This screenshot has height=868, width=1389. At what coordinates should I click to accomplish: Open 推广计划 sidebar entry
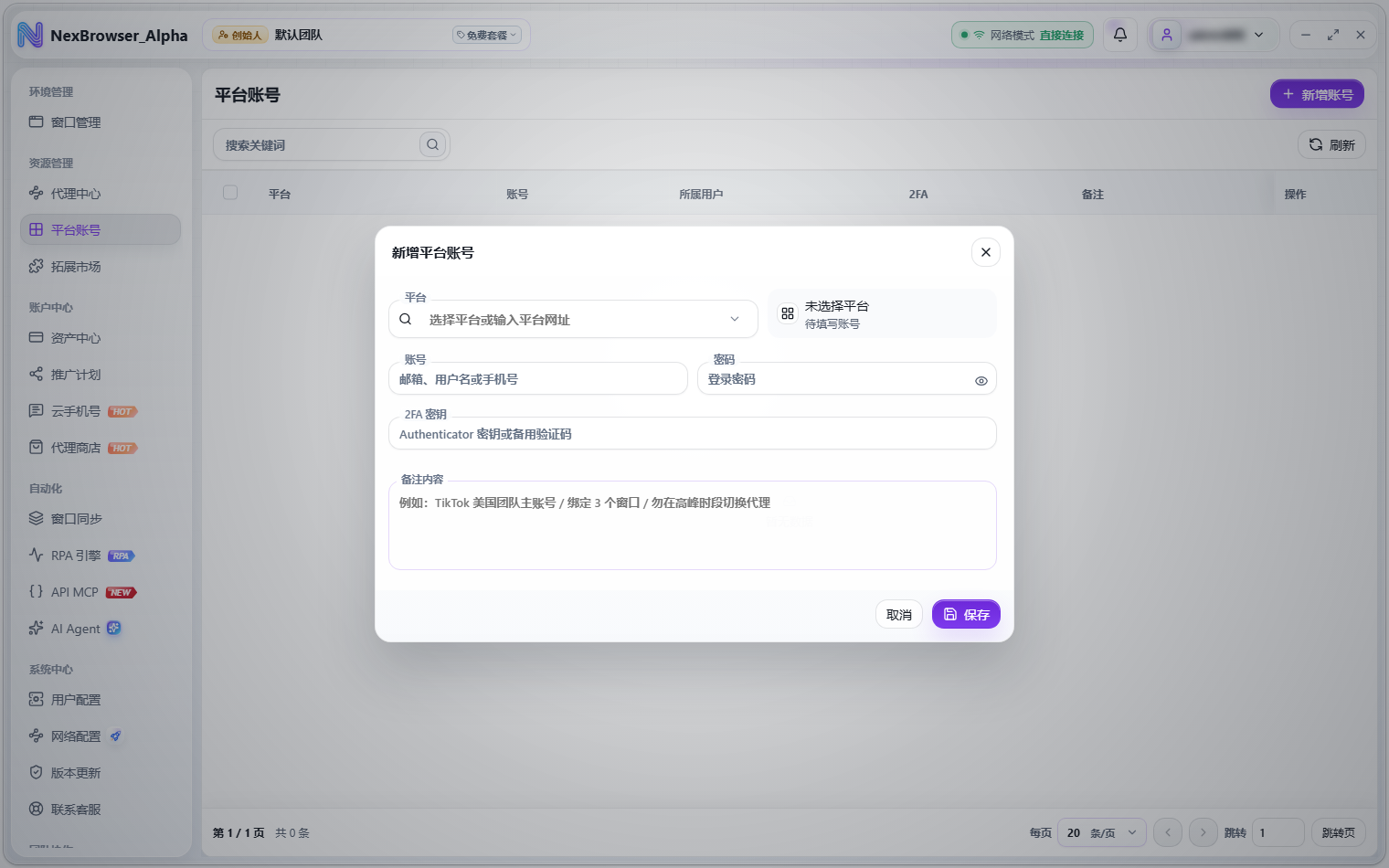coord(101,374)
